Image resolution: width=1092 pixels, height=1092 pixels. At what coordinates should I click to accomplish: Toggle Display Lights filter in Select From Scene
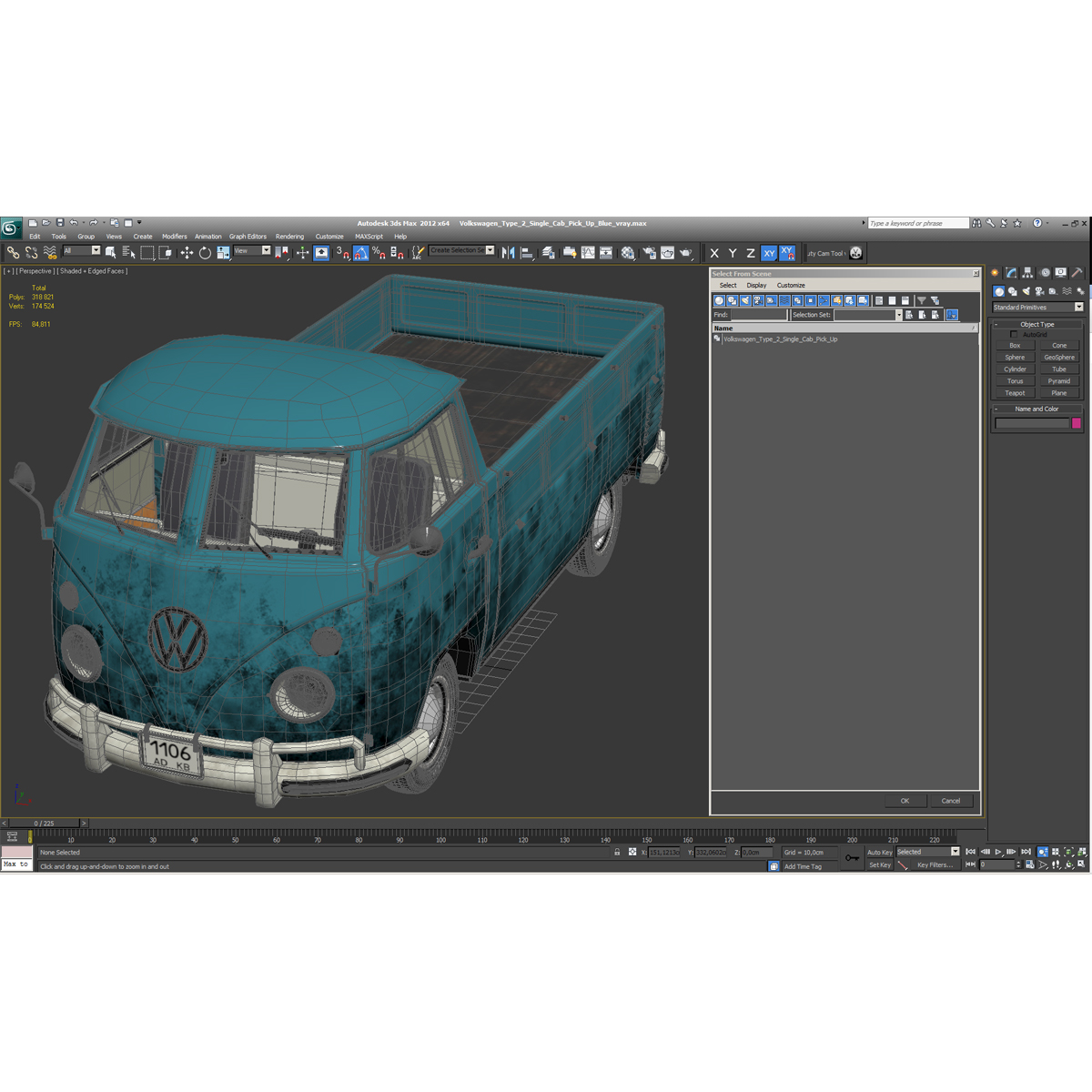[x=745, y=300]
